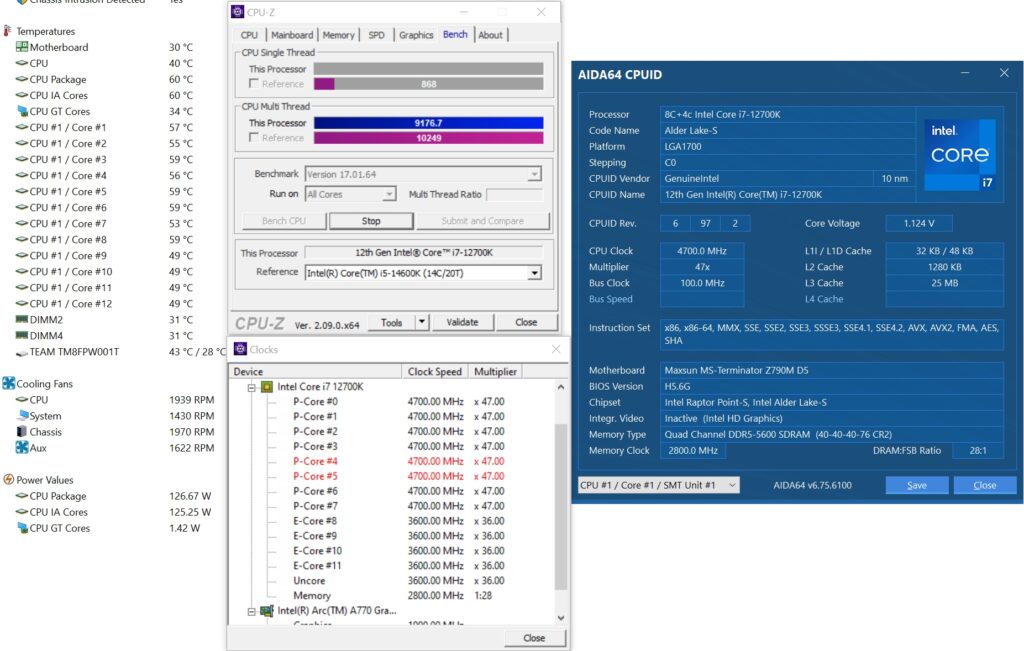
Task: Click the CPU IA Cores temperature icon
Action: pyautogui.click(x=22, y=95)
